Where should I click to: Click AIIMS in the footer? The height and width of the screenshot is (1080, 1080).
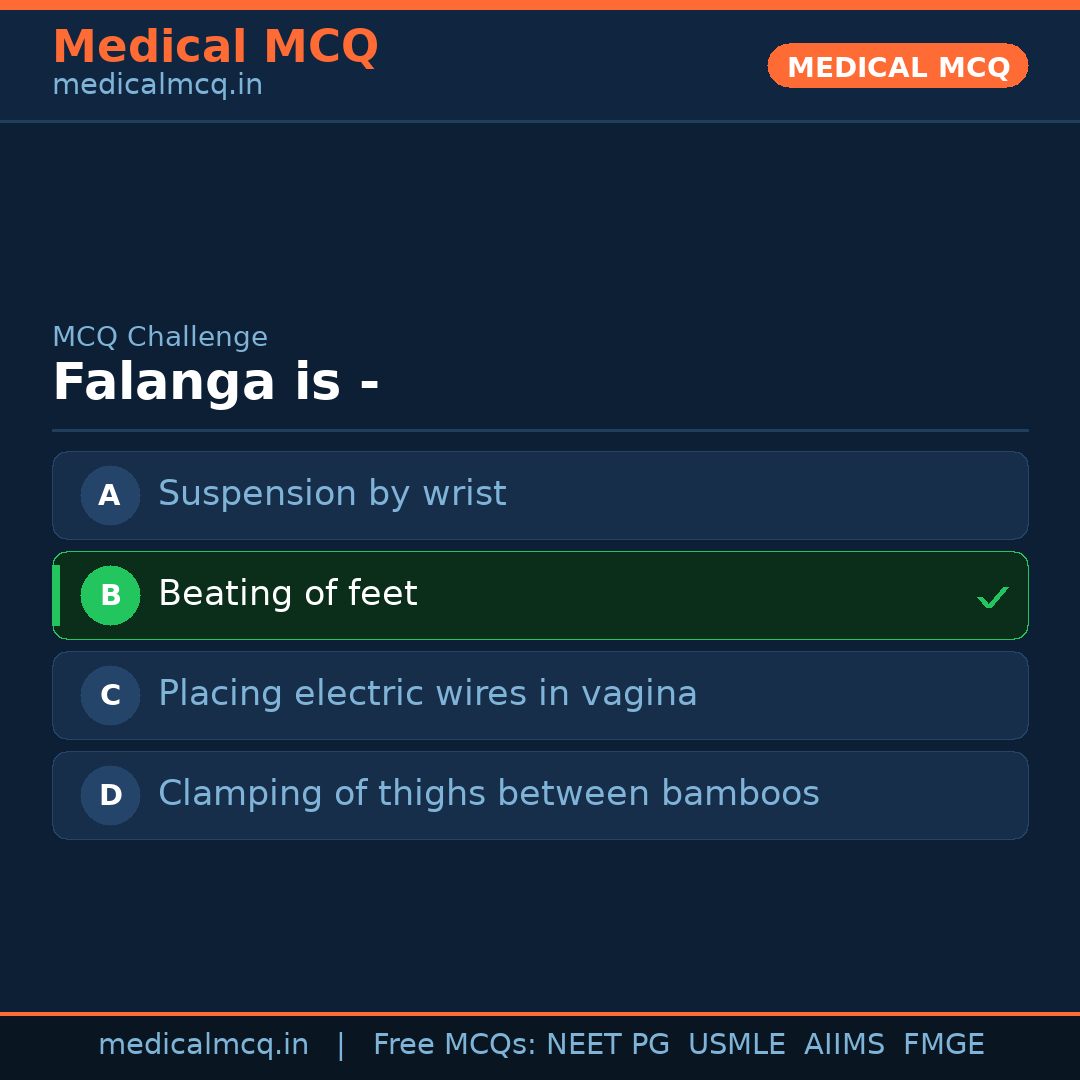pos(844,1045)
